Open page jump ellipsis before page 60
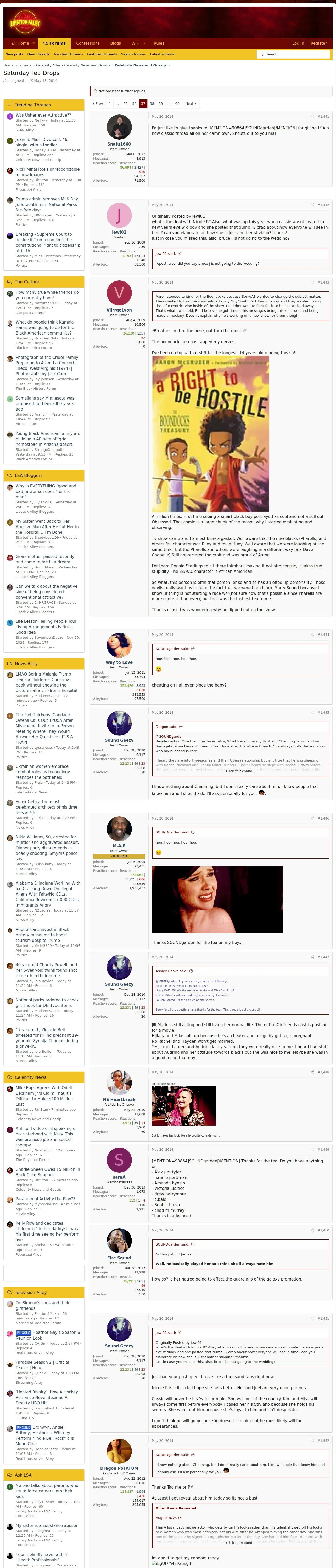This screenshot has width=336, height=1568. 168,103
